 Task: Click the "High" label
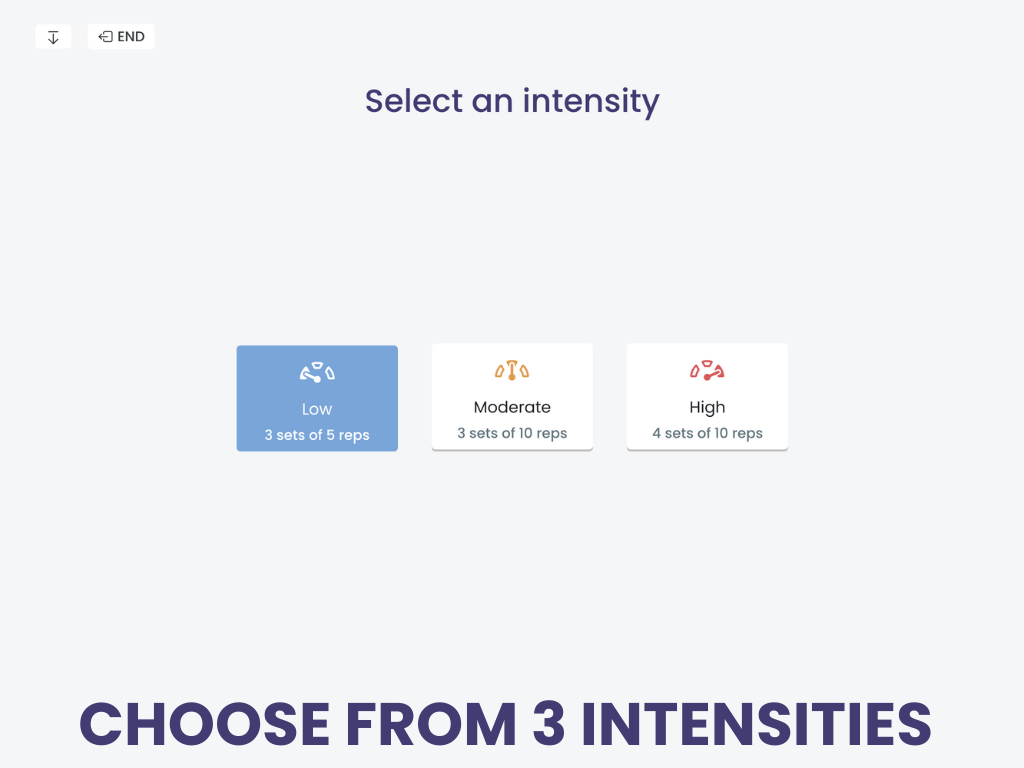tap(707, 407)
